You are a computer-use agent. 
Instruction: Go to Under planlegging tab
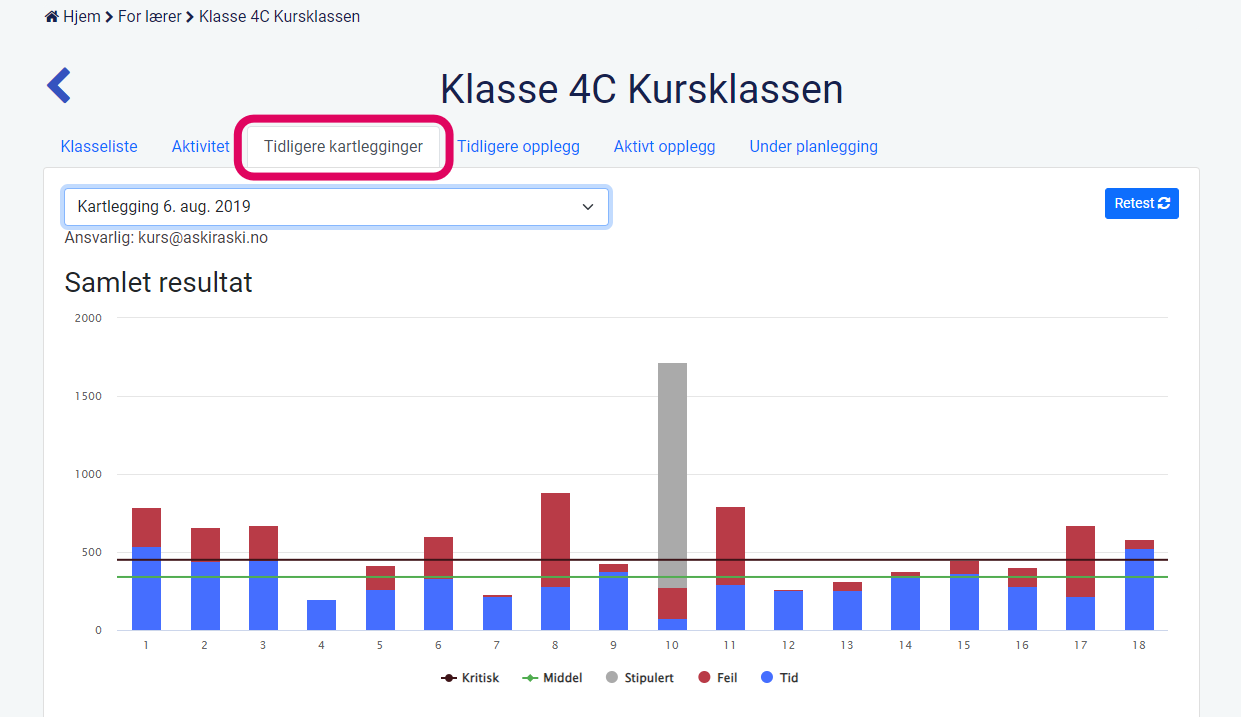coord(813,146)
